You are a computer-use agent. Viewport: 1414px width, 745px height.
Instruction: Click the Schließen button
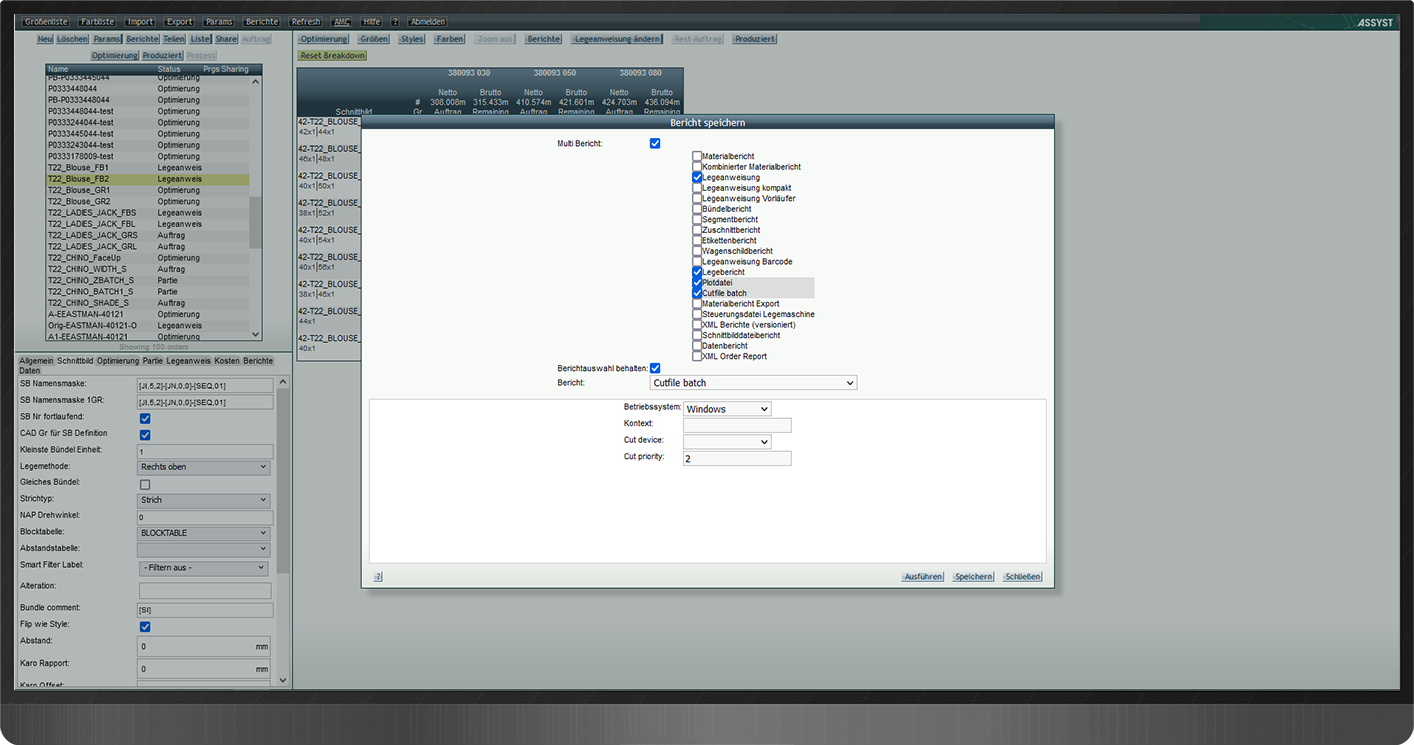[1023, 577]
